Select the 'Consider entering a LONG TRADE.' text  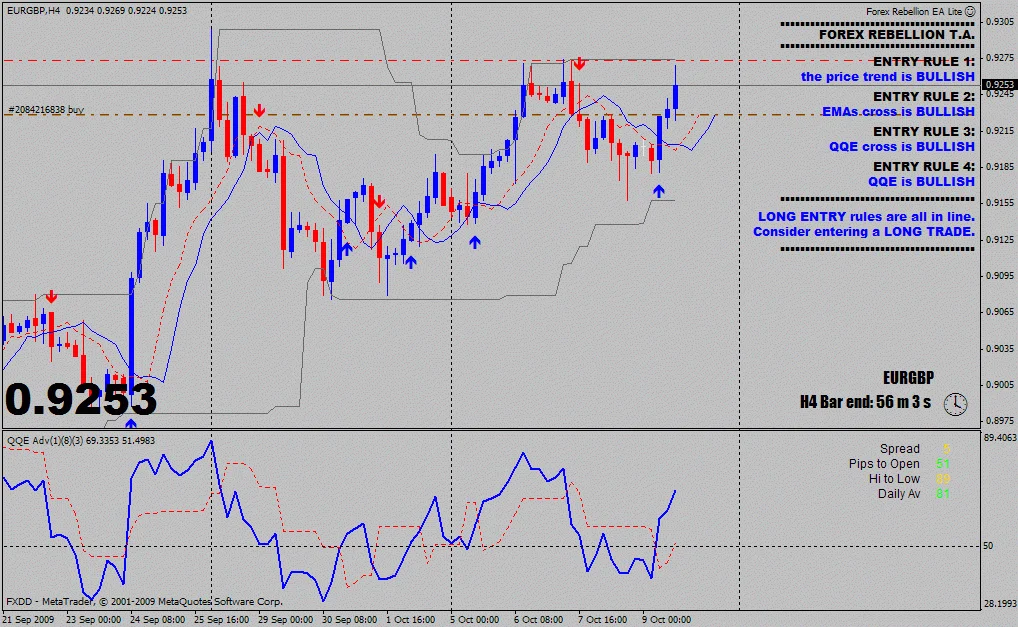[863, 232]
